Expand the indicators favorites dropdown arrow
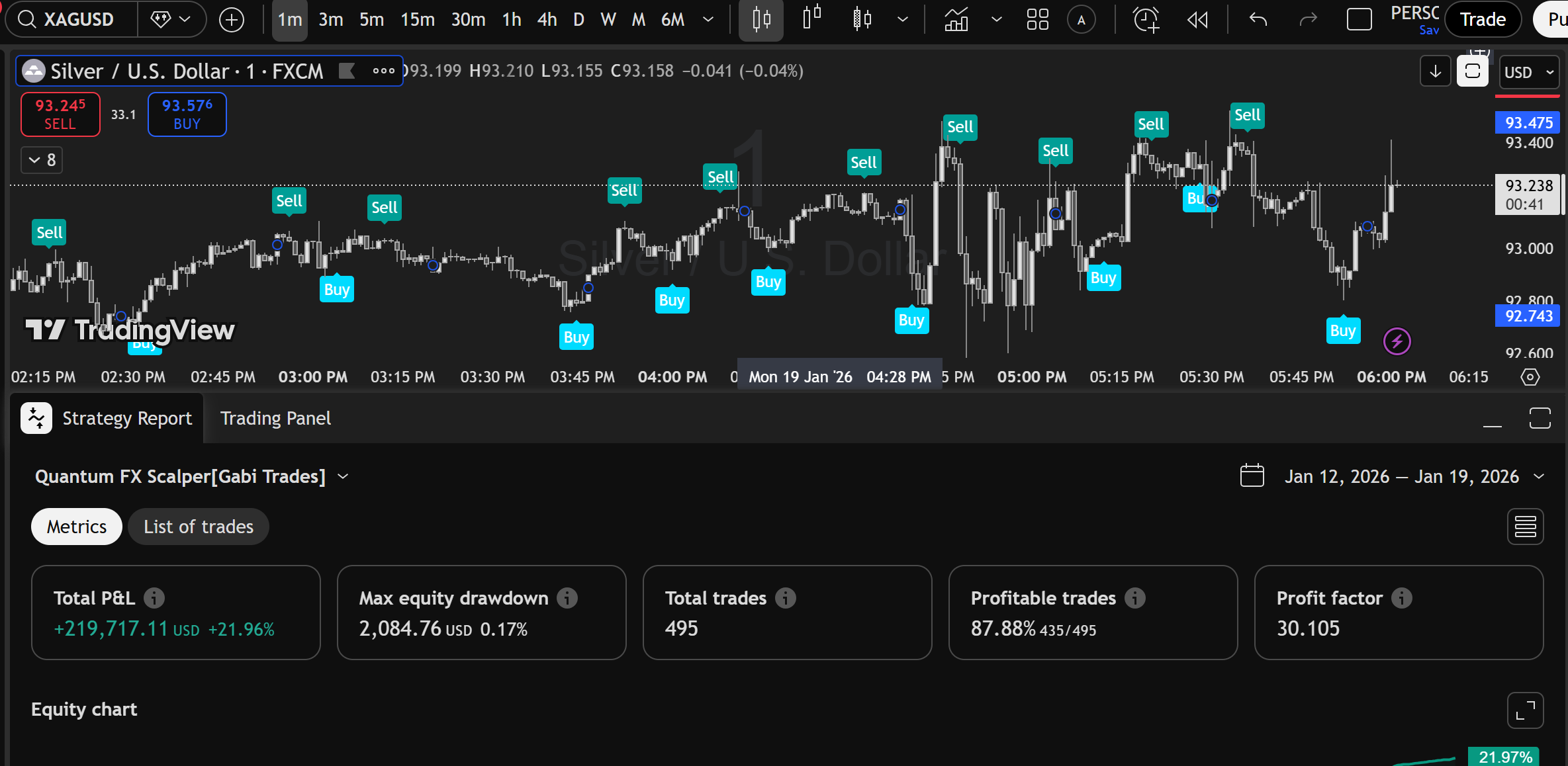The width and height of the screenshot is (1568, 766). [997, 20]
